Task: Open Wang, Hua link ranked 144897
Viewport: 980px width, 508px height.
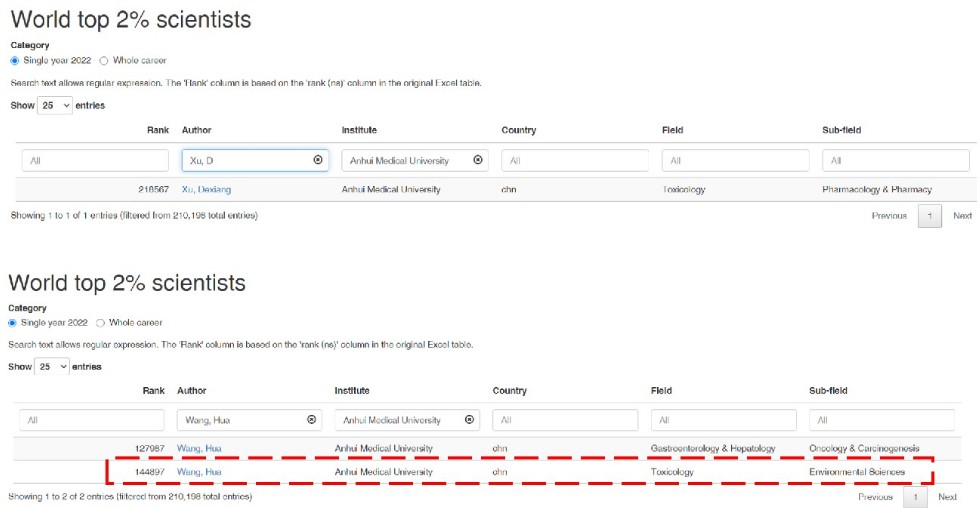Action: pyautogui.click(x=199, y=472)
